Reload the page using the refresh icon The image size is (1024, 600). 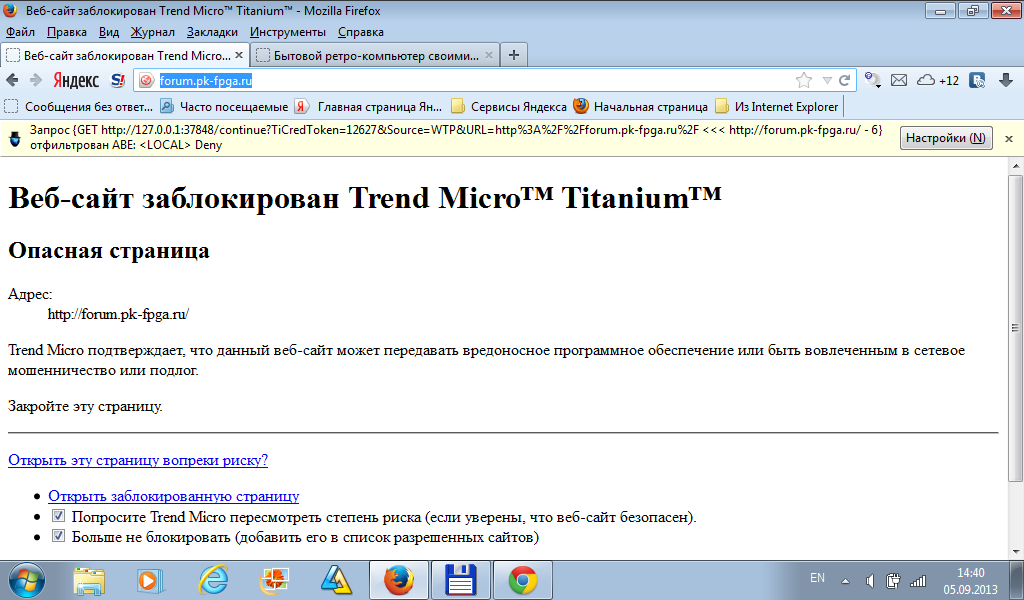pyautogui.click(x=845, y=80)
